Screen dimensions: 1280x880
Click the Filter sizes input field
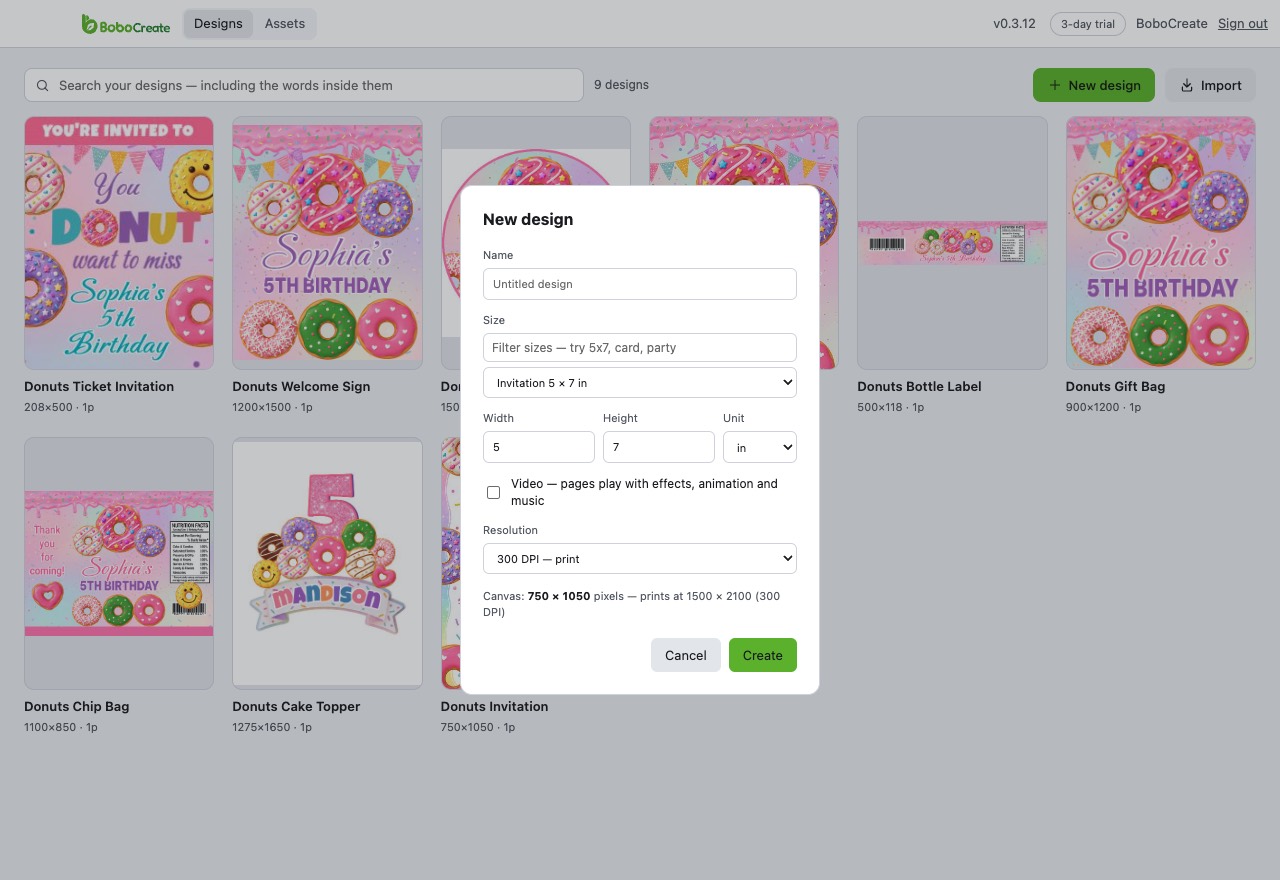(x=640, y=348)
